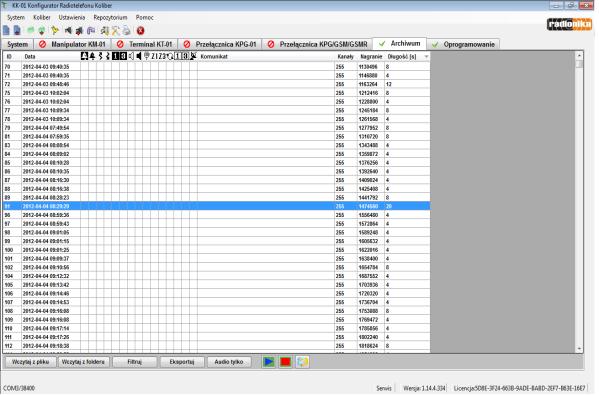Click the refresh icon beside the stop button
The width and height of the screenshot is (599, 395).
coord(302,361)
